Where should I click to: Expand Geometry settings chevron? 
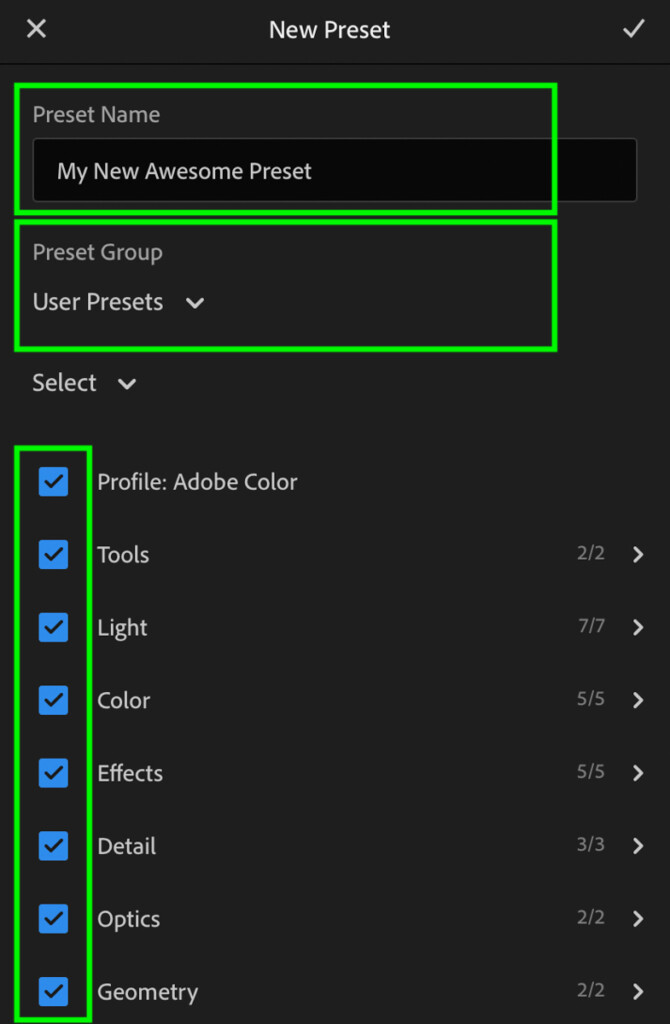pyautogui.click(x=638, y=991)
